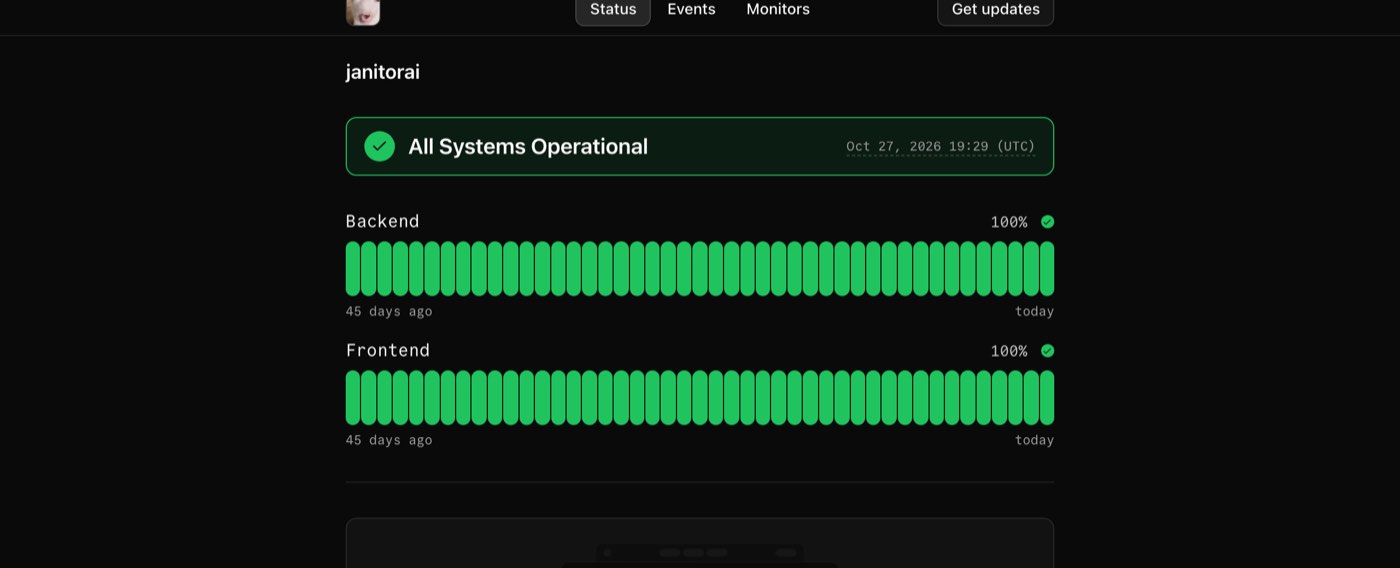Click the Get updates button
This screenshot has height=568, width=1400.
click(x=995, y=10)
